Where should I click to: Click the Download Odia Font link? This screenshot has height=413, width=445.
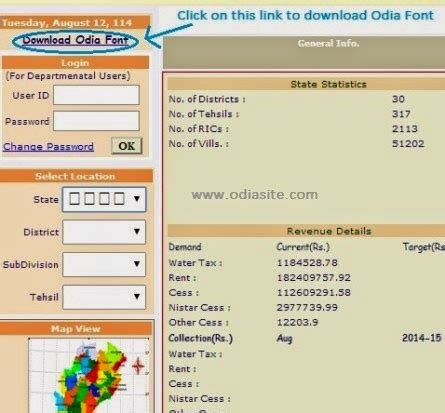75,40
